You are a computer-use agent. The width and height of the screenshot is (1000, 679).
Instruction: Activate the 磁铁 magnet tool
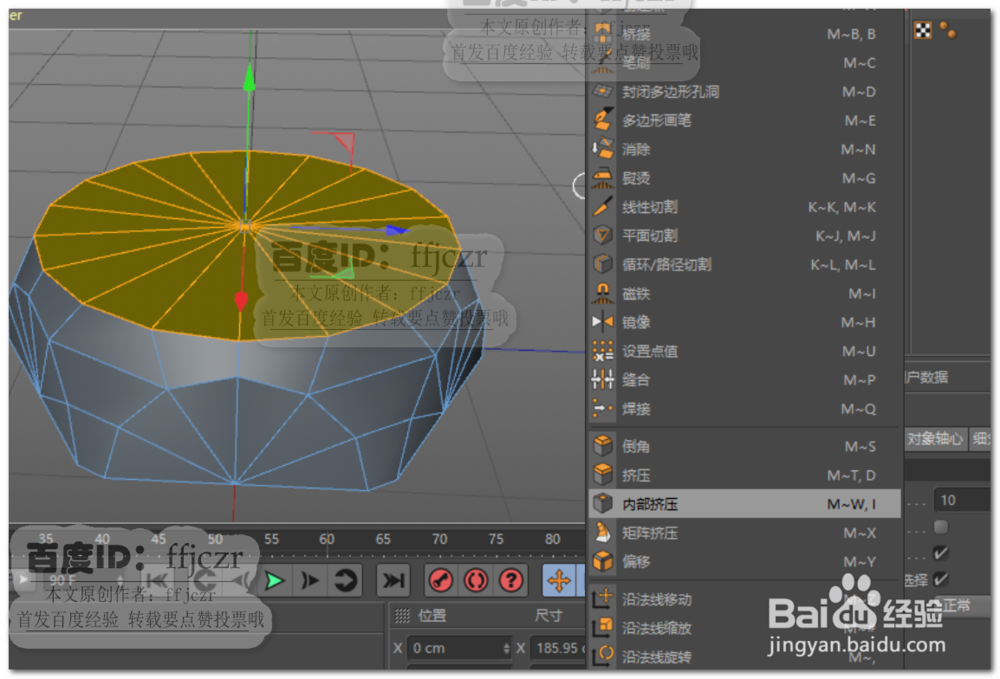(744, 293)
